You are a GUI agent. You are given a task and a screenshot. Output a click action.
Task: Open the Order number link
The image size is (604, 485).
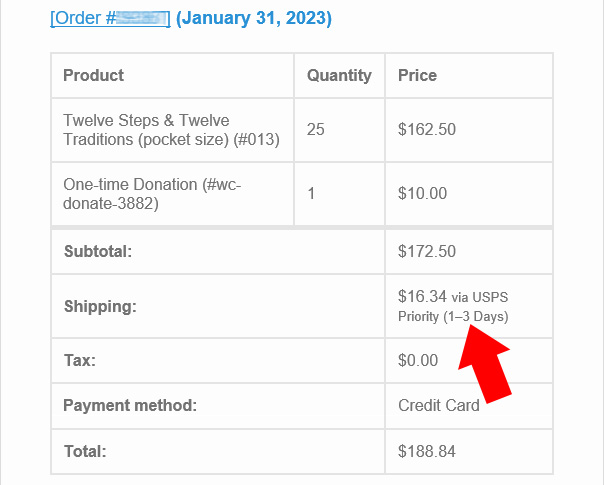point(110,18)
